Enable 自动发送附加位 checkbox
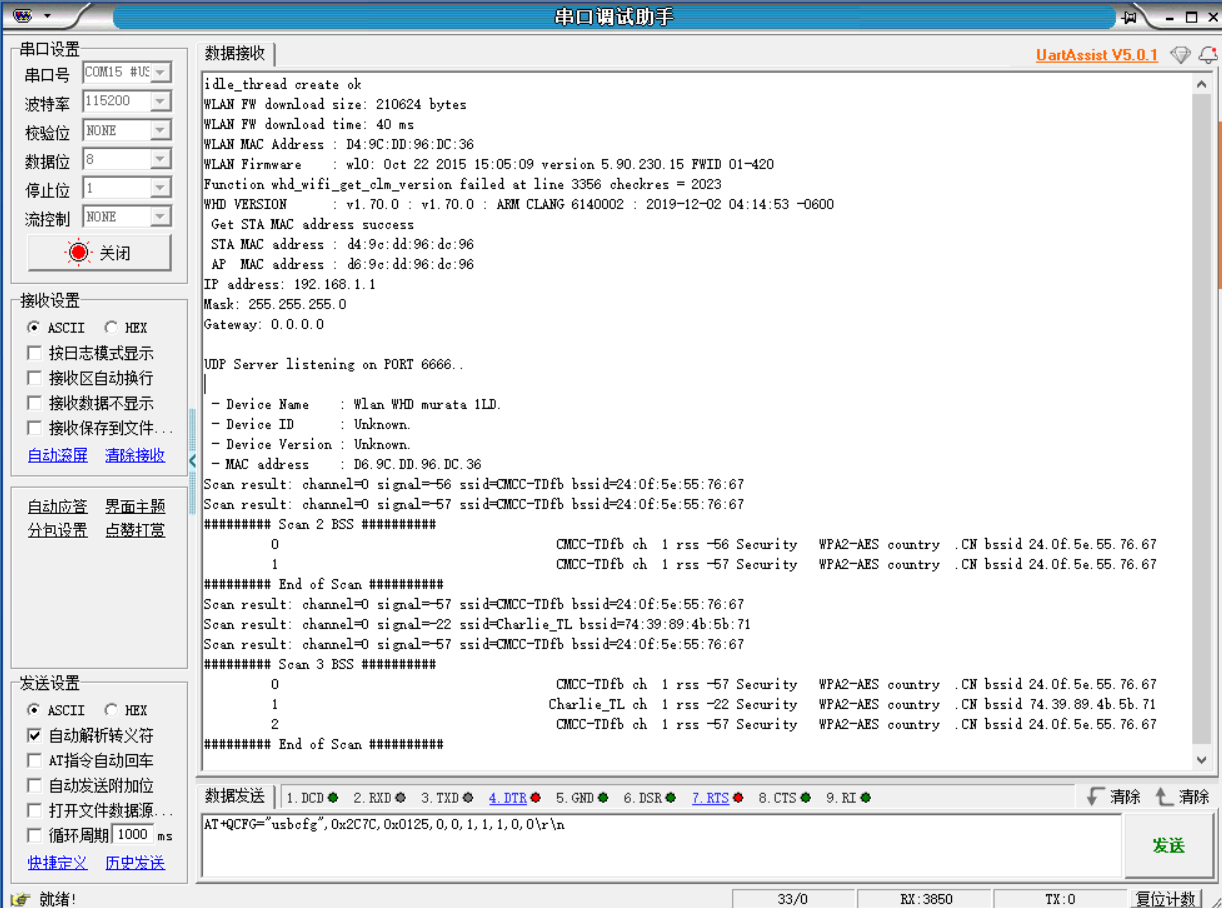Image resolution: width=1222 pixels, height=908 pixels. (34, 785)
